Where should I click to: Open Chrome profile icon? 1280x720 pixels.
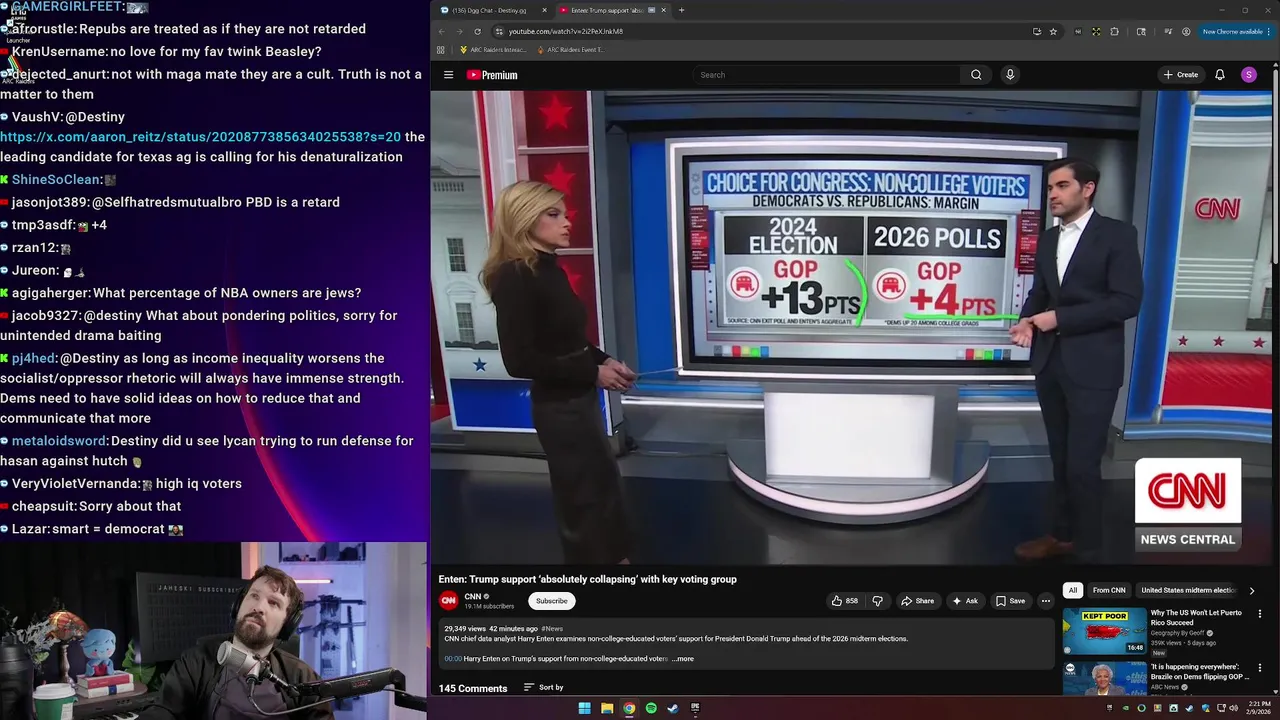[1186, 31]
